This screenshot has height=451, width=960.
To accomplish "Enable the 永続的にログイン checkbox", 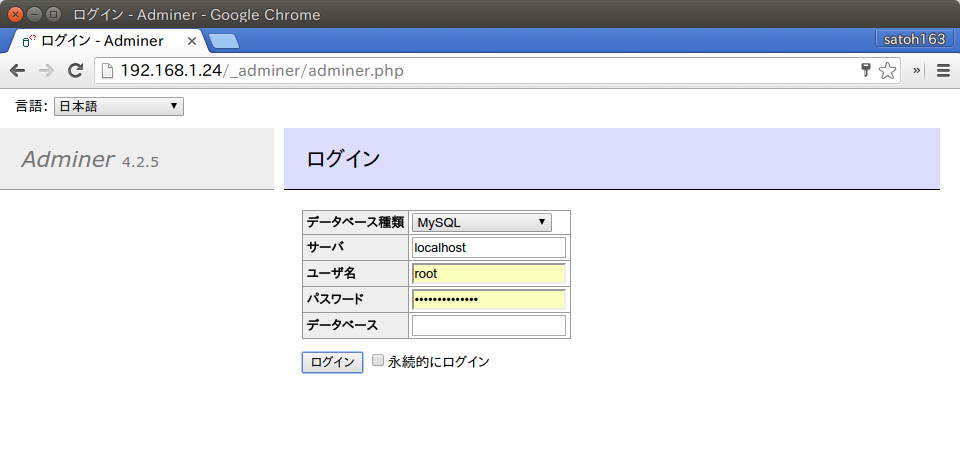I will 378,360.
